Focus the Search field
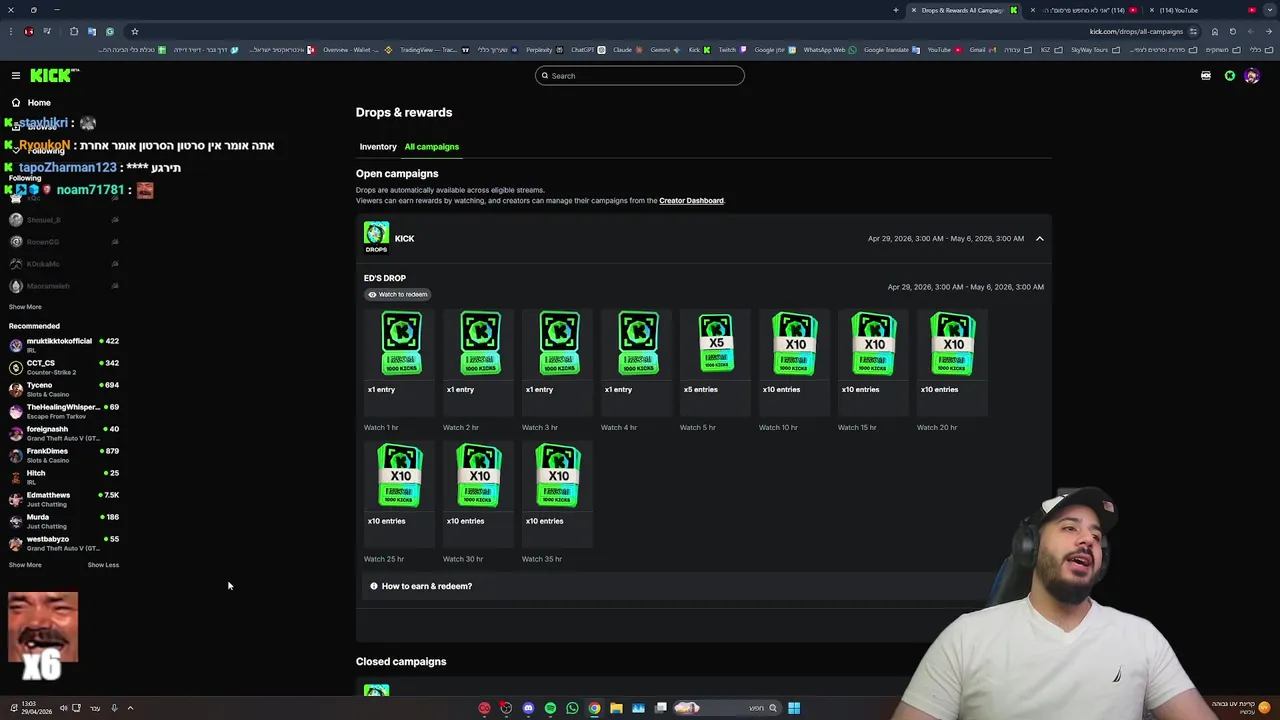 coord(640,76)
